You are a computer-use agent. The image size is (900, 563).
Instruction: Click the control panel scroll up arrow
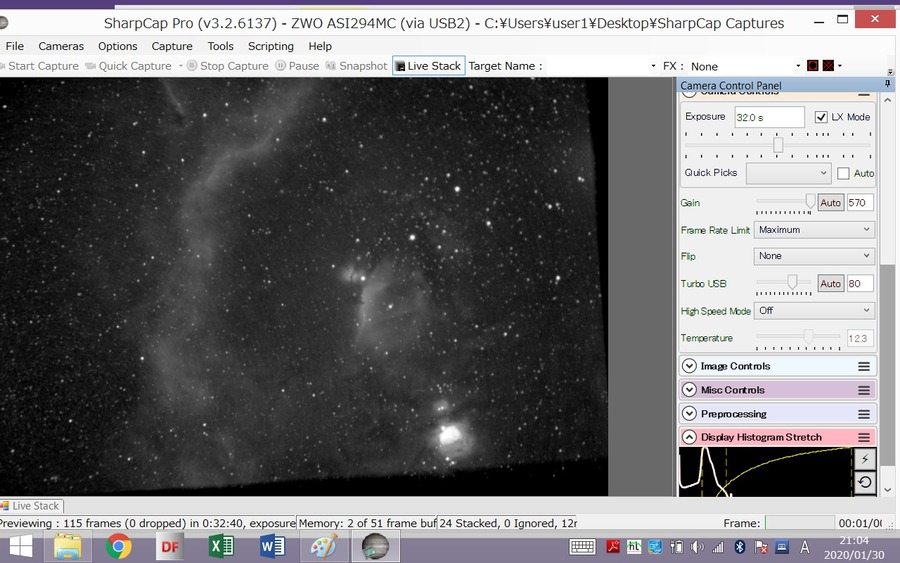(x=887, y=100)
